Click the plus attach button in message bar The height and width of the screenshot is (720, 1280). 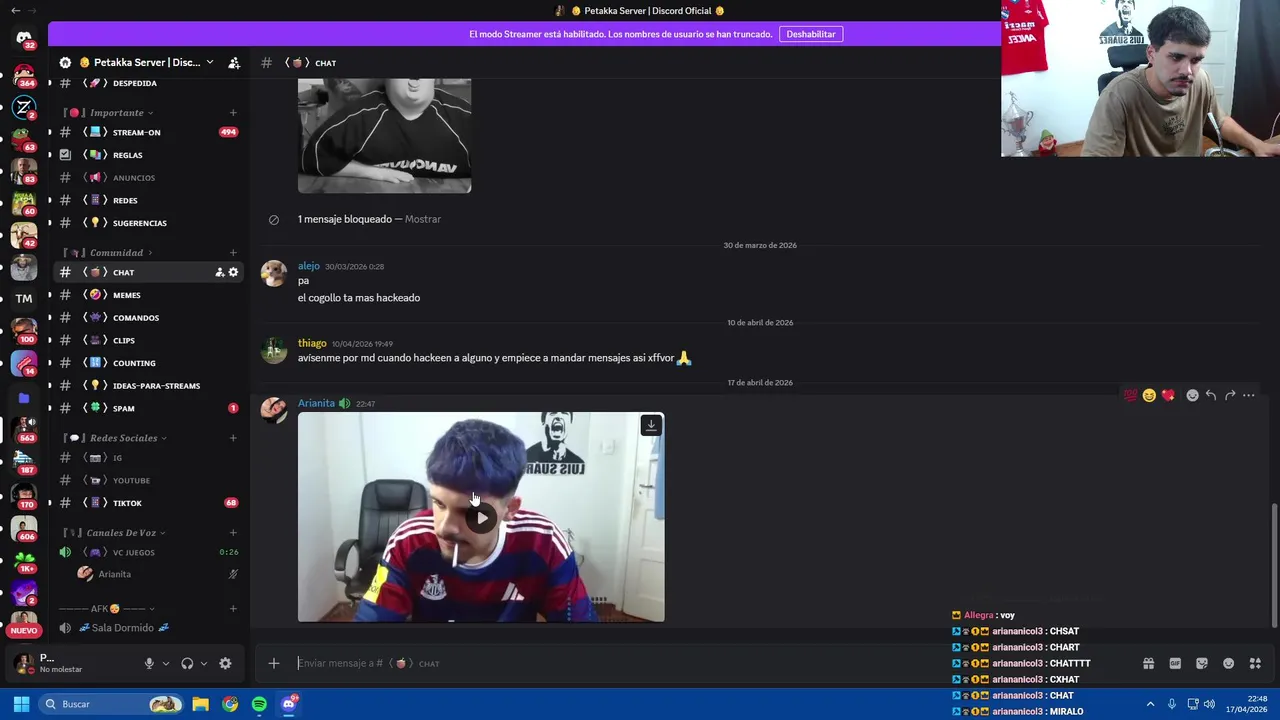click(274, 663)
